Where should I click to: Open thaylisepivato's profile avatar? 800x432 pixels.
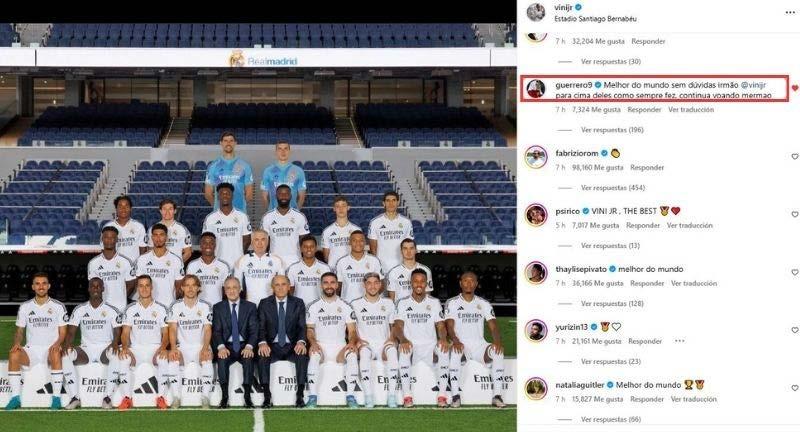pos(536,273)
